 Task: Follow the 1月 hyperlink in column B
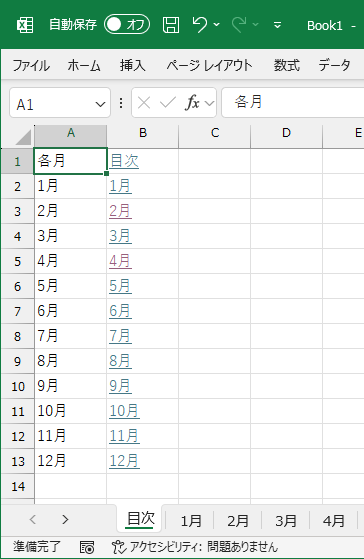120,186
